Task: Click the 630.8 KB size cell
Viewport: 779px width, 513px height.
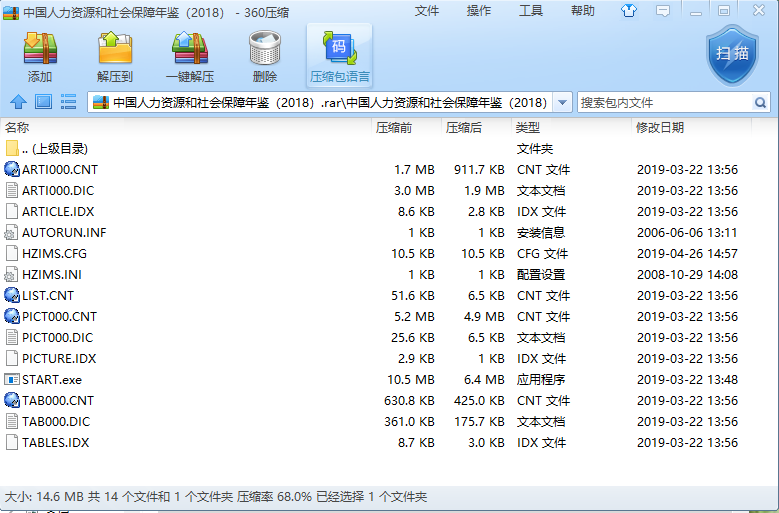Action: click(x=409, y=400)
